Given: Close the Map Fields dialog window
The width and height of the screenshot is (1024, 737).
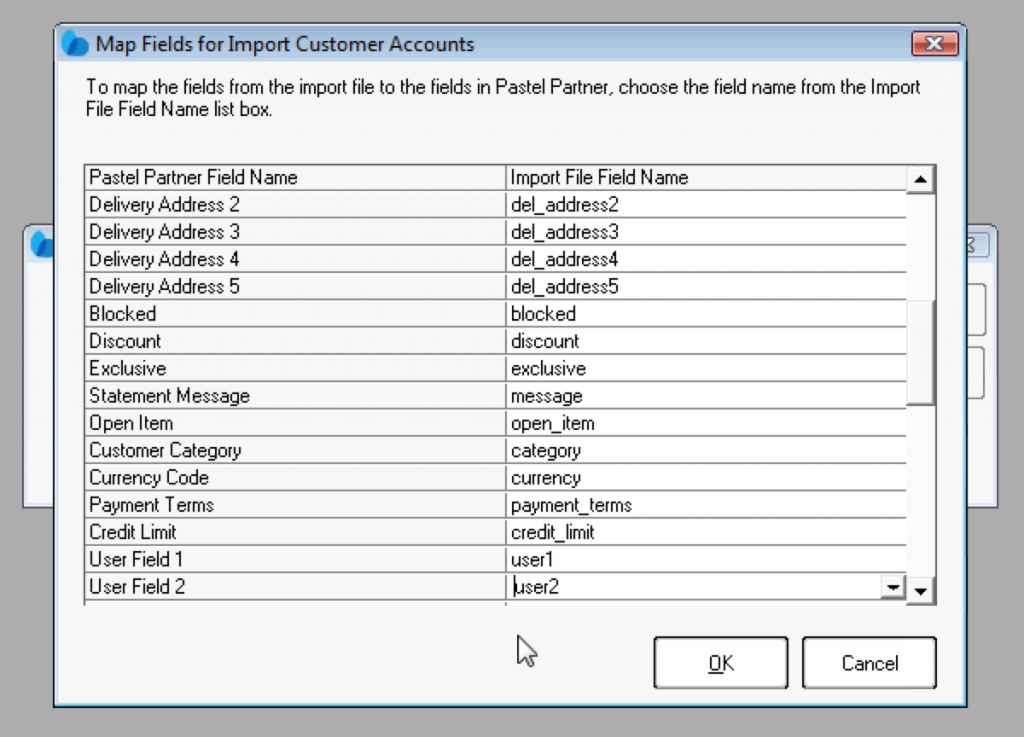Looking at the screenshot, I should click(x=935, y=44).
